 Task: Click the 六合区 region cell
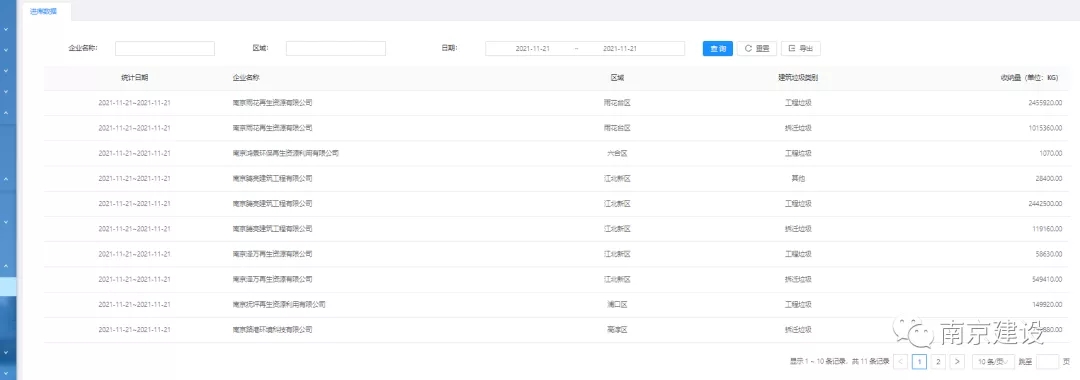point(617,154)
